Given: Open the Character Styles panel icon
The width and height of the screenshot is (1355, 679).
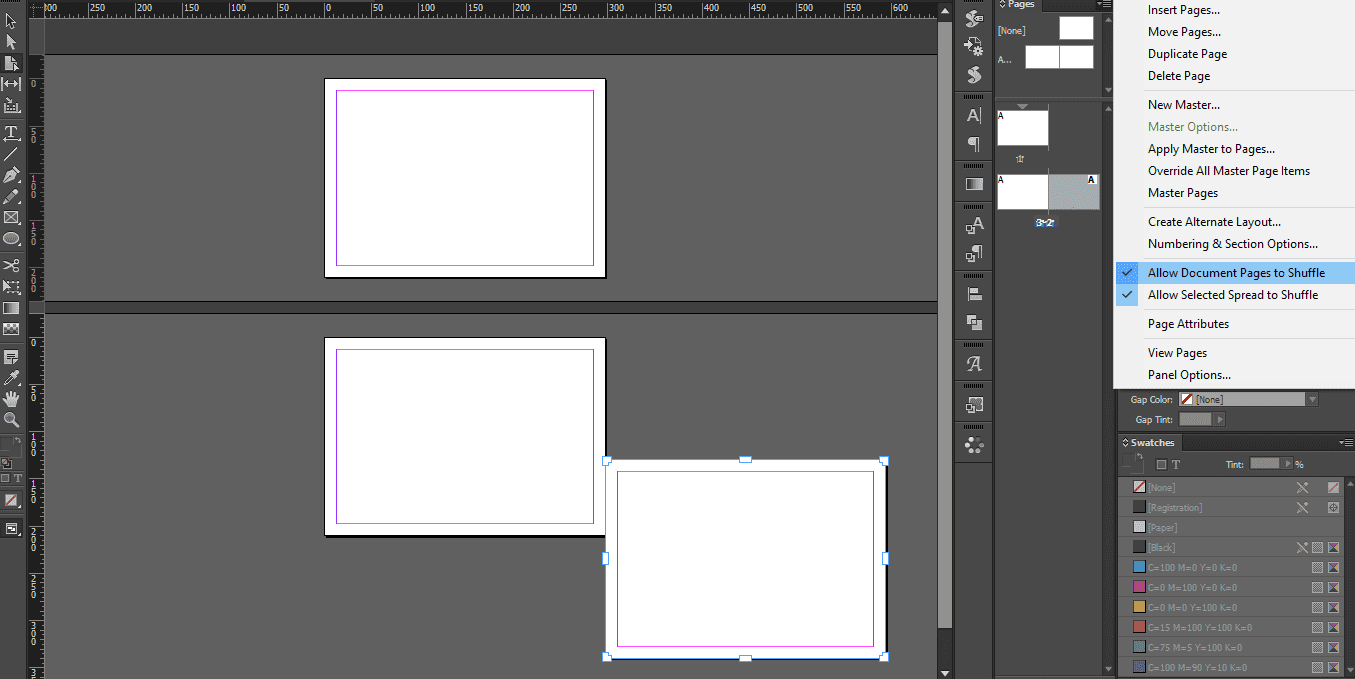Looking at the screenshot, I should pyautogui.click(x=974, y=225).
